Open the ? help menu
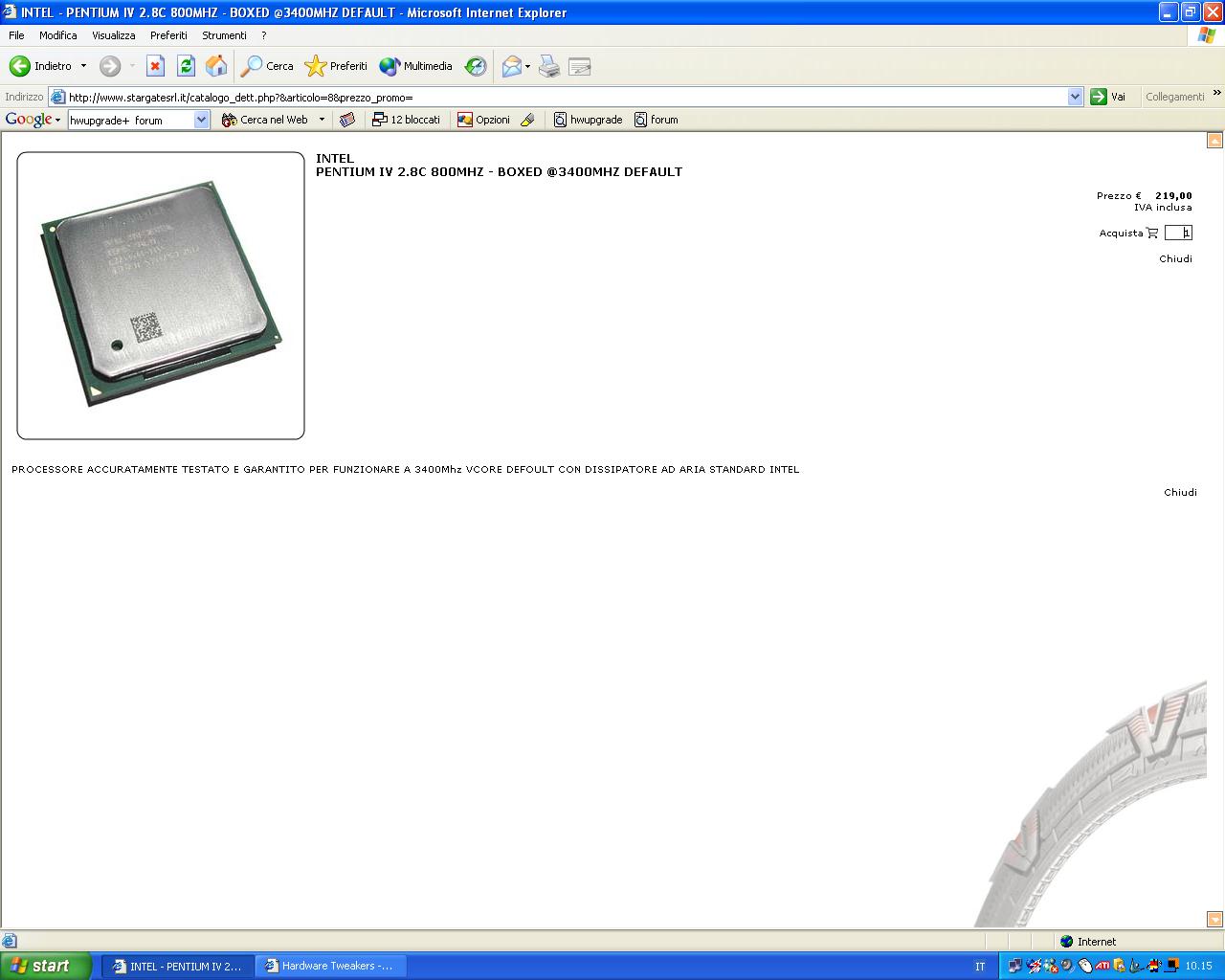Screen dimensions: 1225x980 [263, 35]
